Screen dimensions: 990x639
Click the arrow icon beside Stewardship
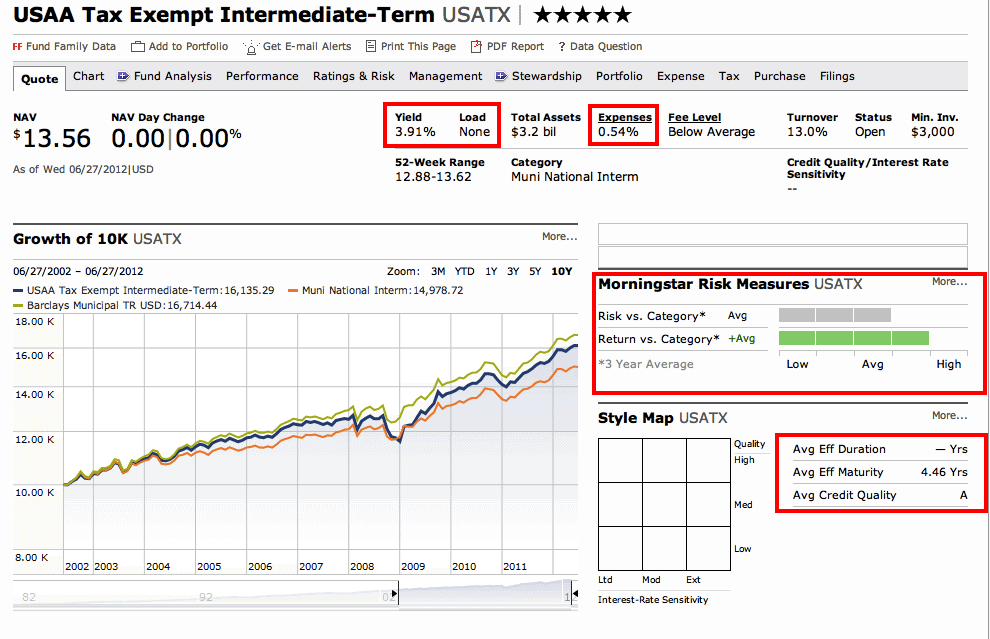(x=501, y=76)
